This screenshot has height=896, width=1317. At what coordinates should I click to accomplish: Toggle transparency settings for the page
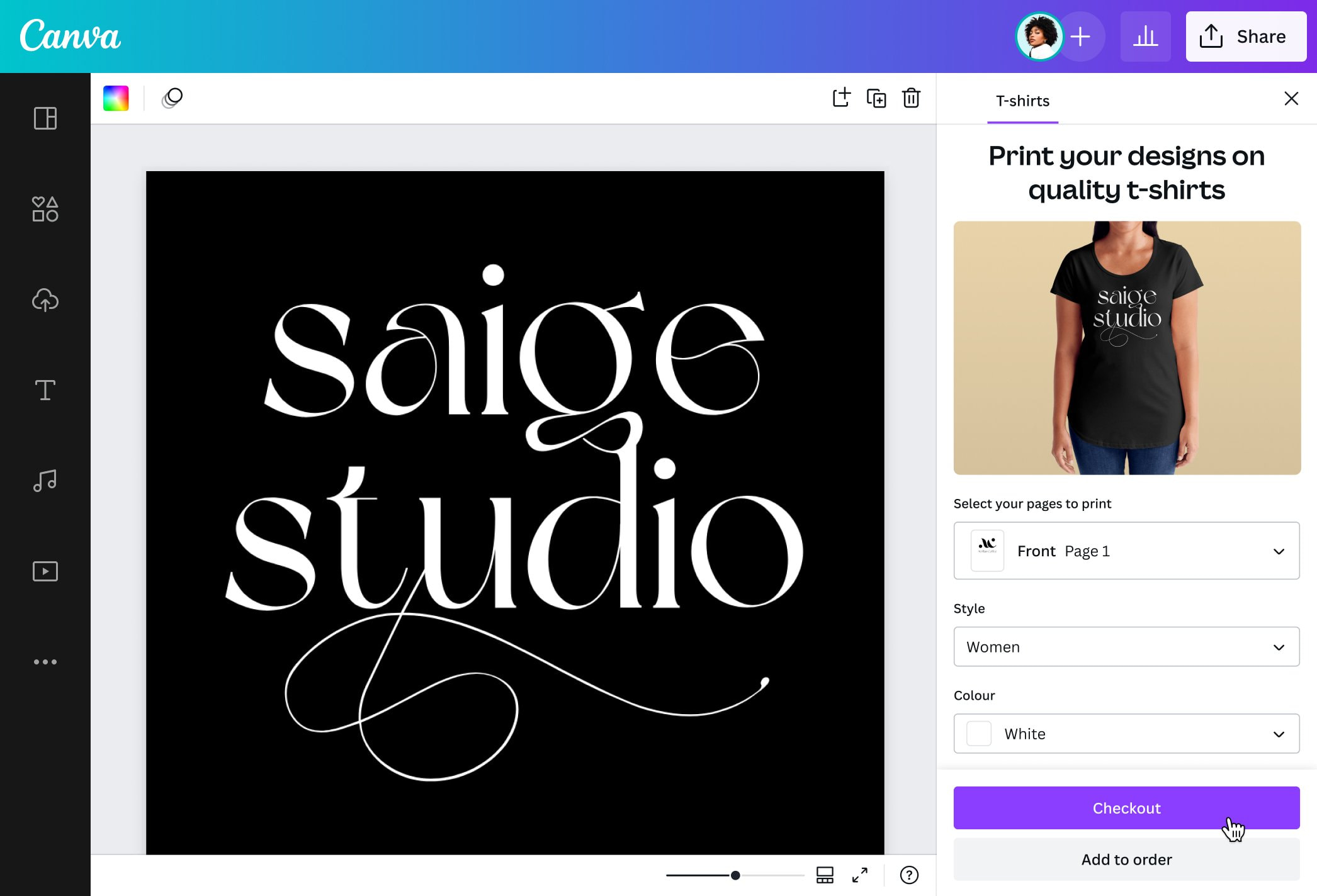point(172,98)
